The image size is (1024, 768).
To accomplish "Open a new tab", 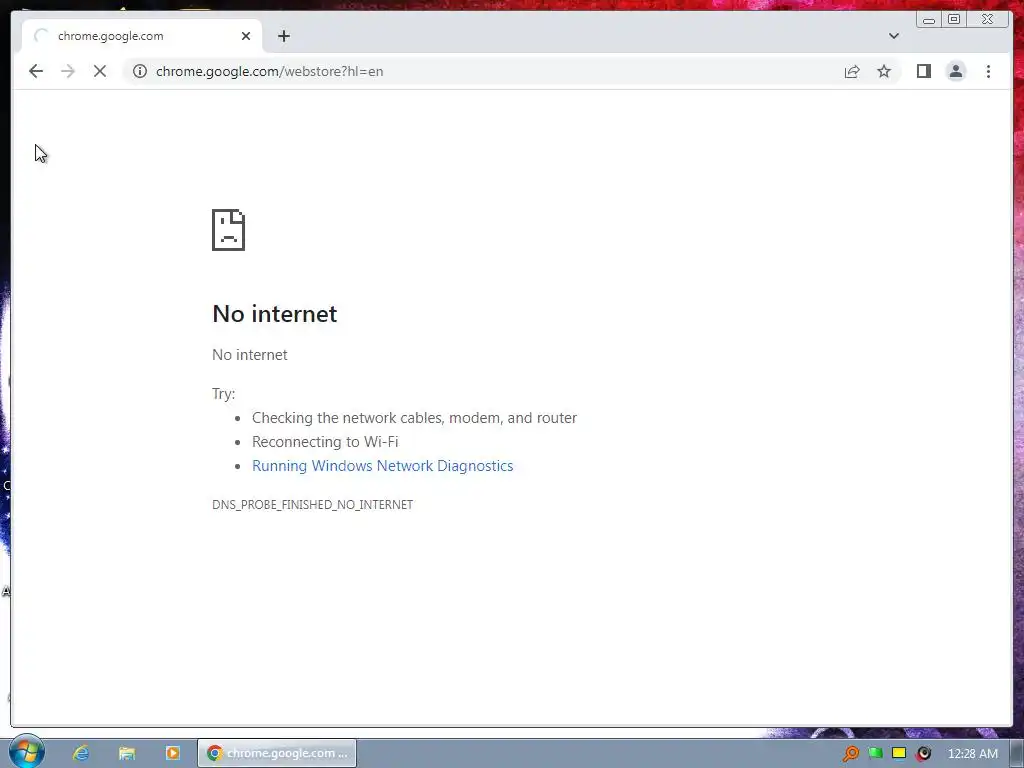I will click(x=283, y=36).
